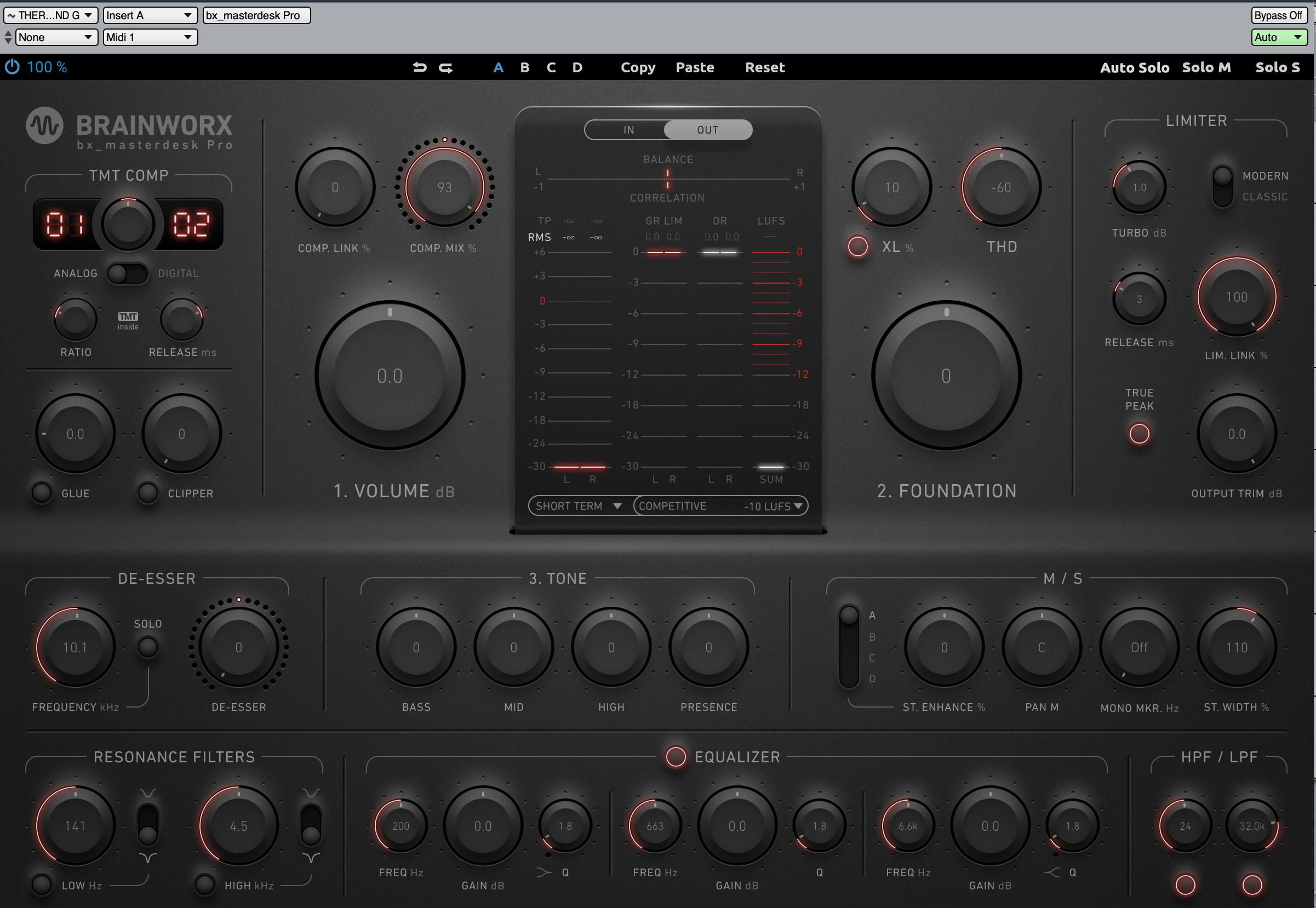Open the Midi 1 dropdown

(150, 38)
